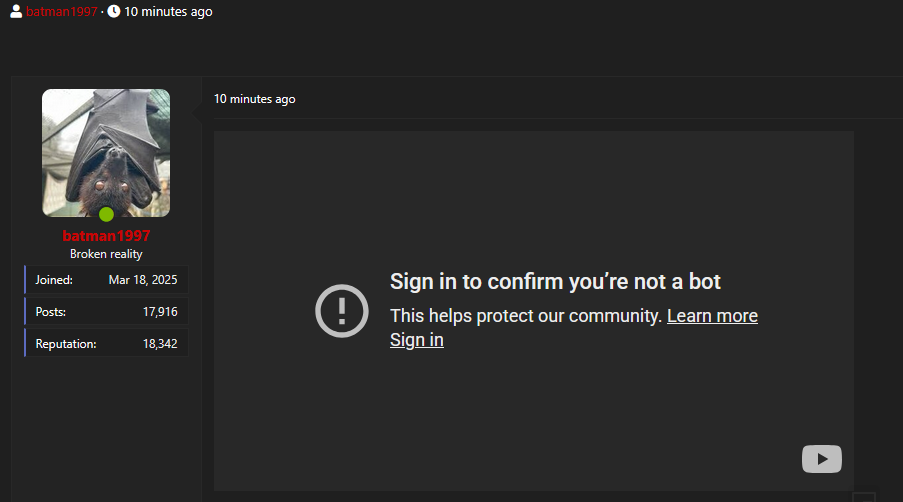This screenshot has height=502, width=903.
Task: Click the YouTube play logo in the embed corner
Action: coord(821,459)
